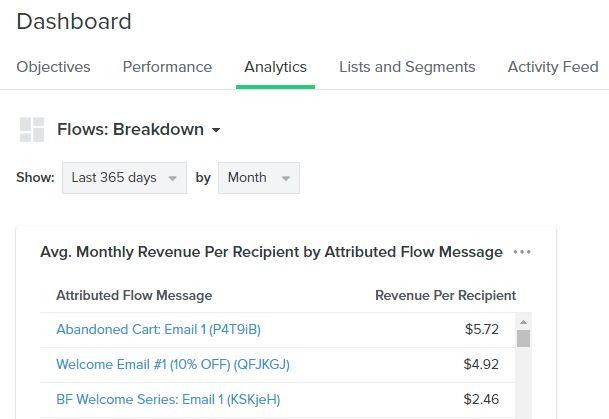Click the scrollbar up arrow in table

[523, 322]
